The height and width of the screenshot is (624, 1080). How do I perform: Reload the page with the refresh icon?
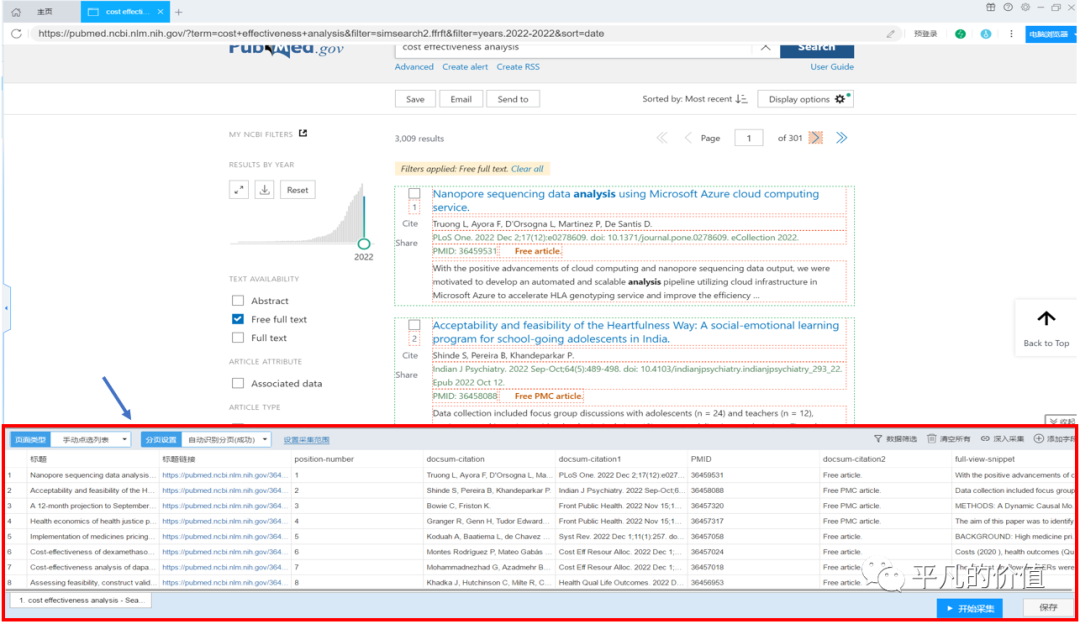click(x=16, y=33)
